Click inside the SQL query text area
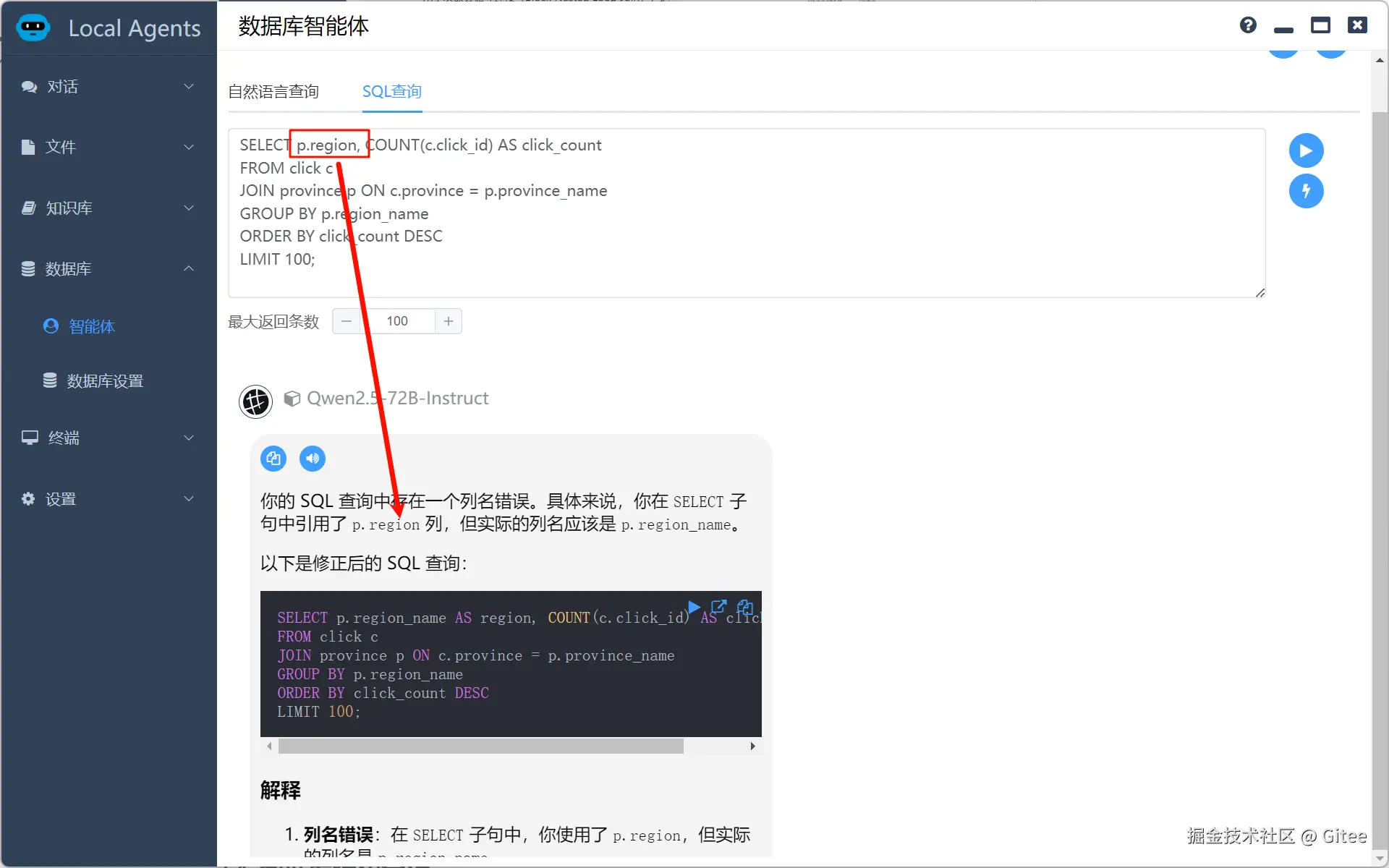 pos(796,217)
